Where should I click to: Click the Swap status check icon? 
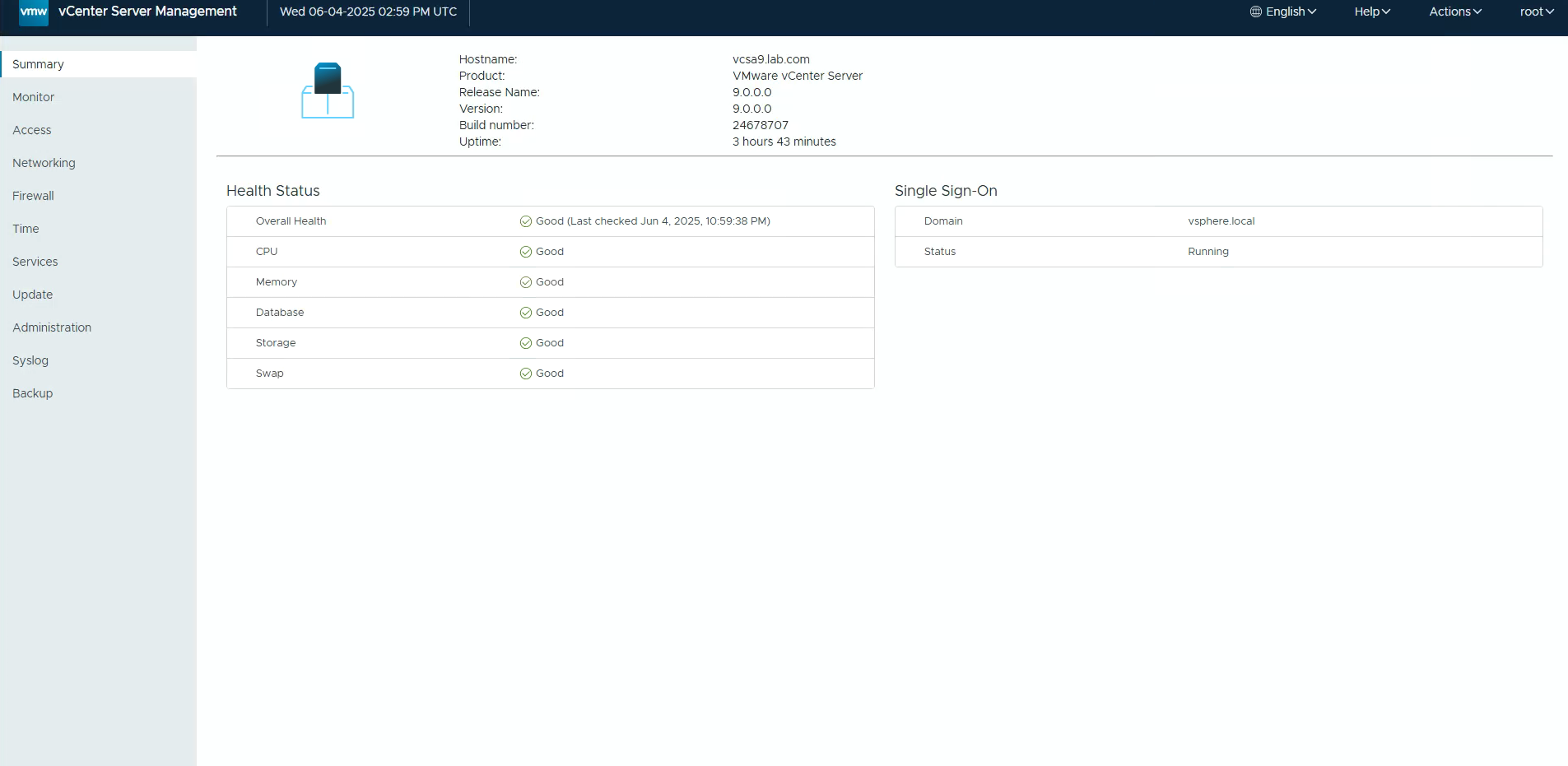(x=525, y=374)
